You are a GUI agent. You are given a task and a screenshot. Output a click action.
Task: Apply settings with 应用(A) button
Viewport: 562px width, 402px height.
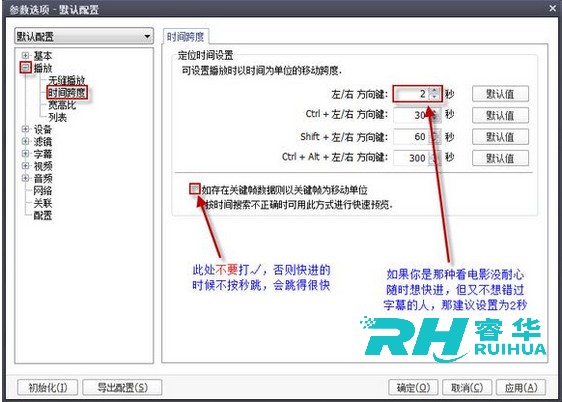(521, 387)
